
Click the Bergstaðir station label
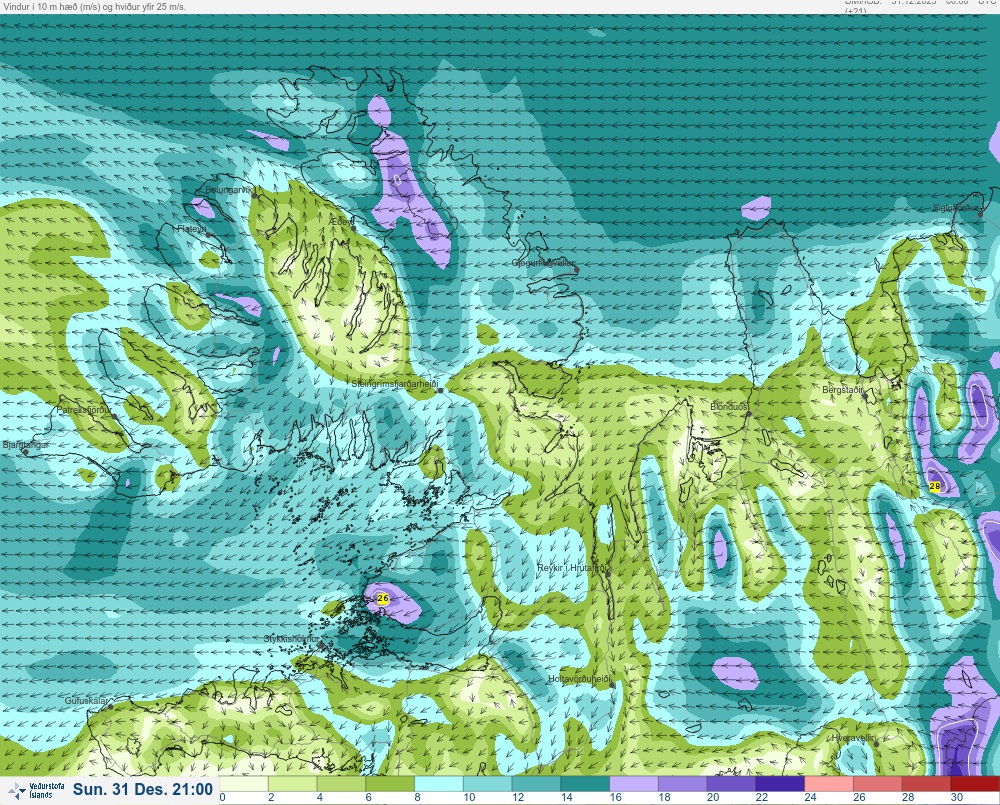coord(843,389)
